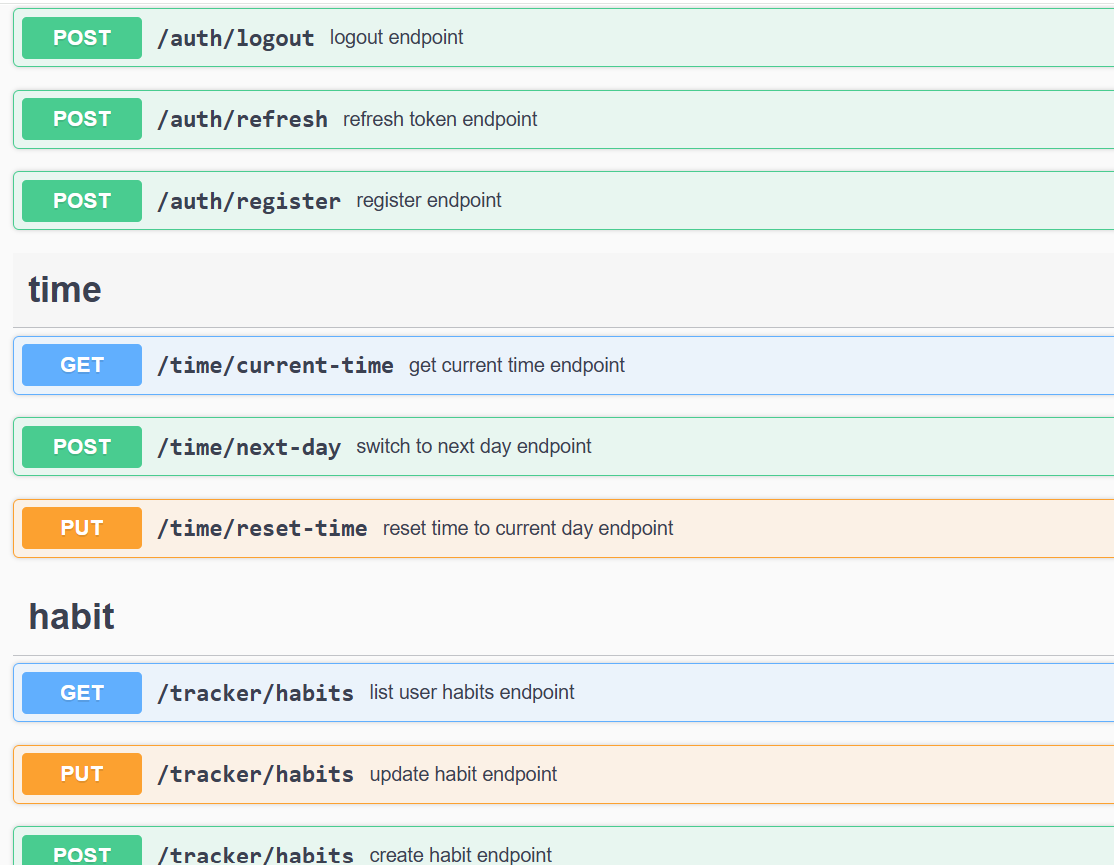Click PUT badge for /time/reset-time

[82, 529]
